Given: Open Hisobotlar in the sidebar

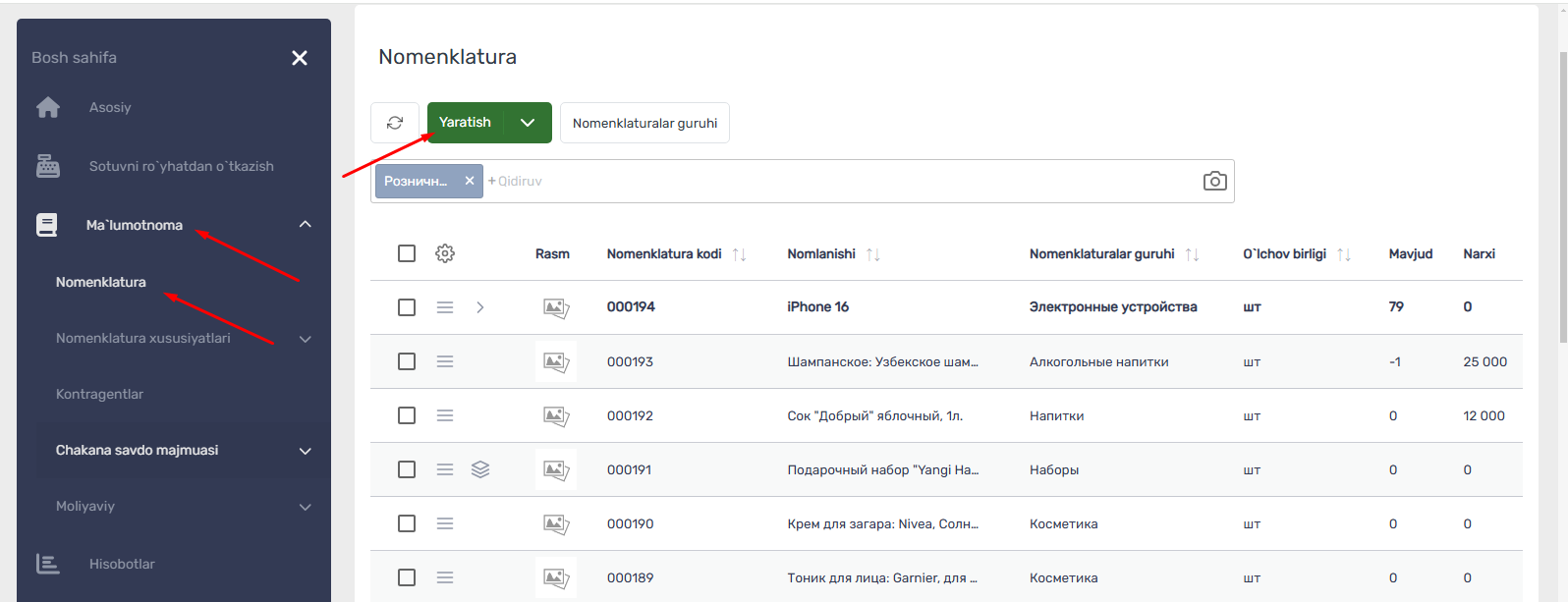Looking at the screenshot, I should (x=122, y=564).
